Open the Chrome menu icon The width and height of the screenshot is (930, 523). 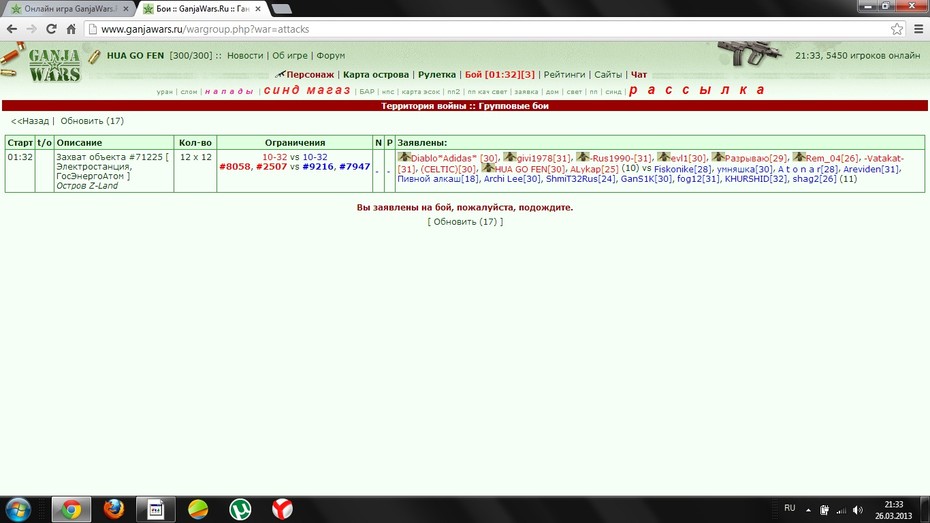point(918,29)
